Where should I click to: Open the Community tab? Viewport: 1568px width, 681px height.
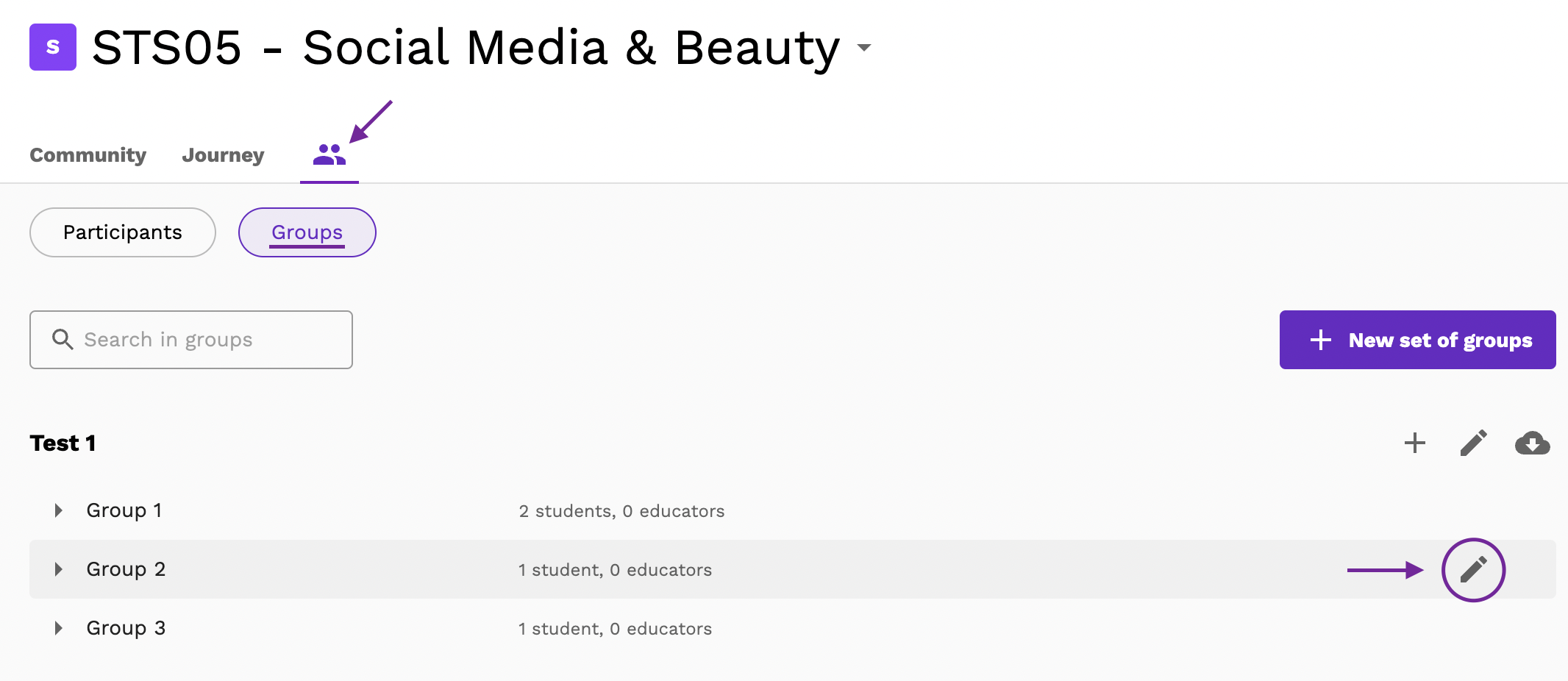pyautogui.click(x=88, y=154)
